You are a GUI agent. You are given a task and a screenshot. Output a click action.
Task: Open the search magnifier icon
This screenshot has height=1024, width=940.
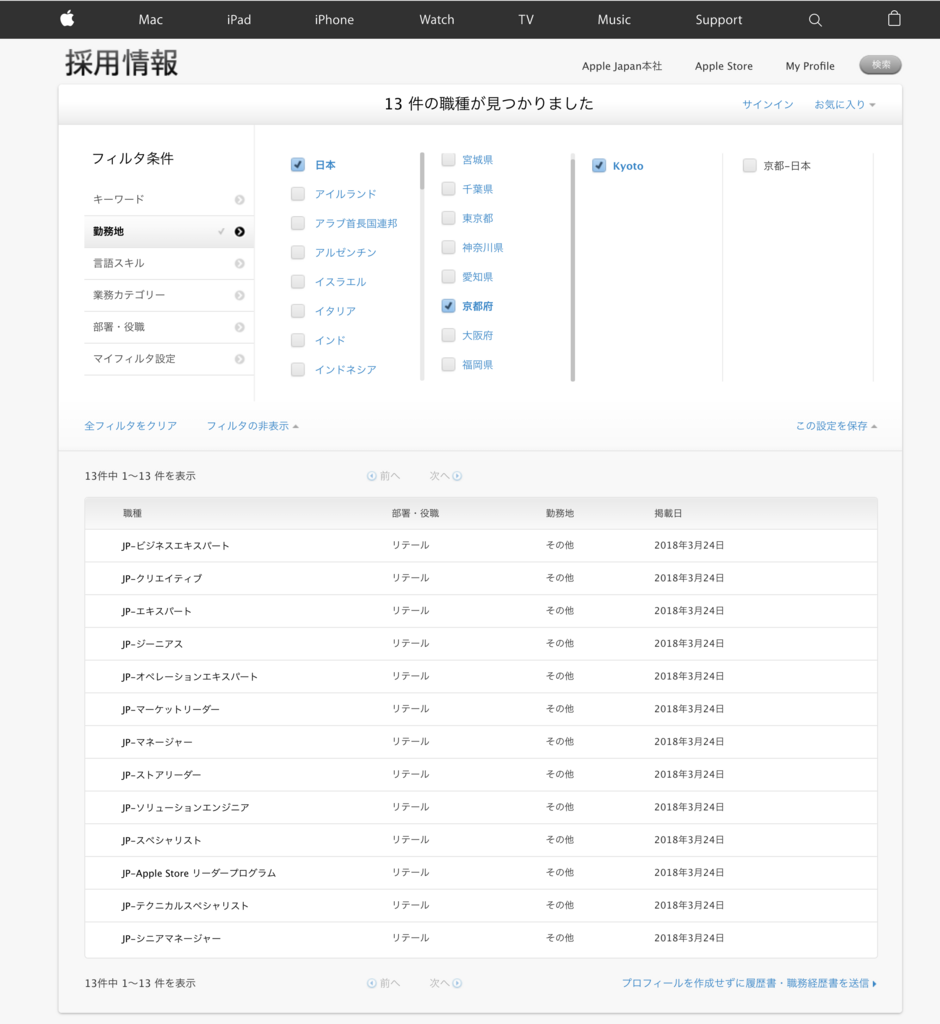[x=815, y=20]
